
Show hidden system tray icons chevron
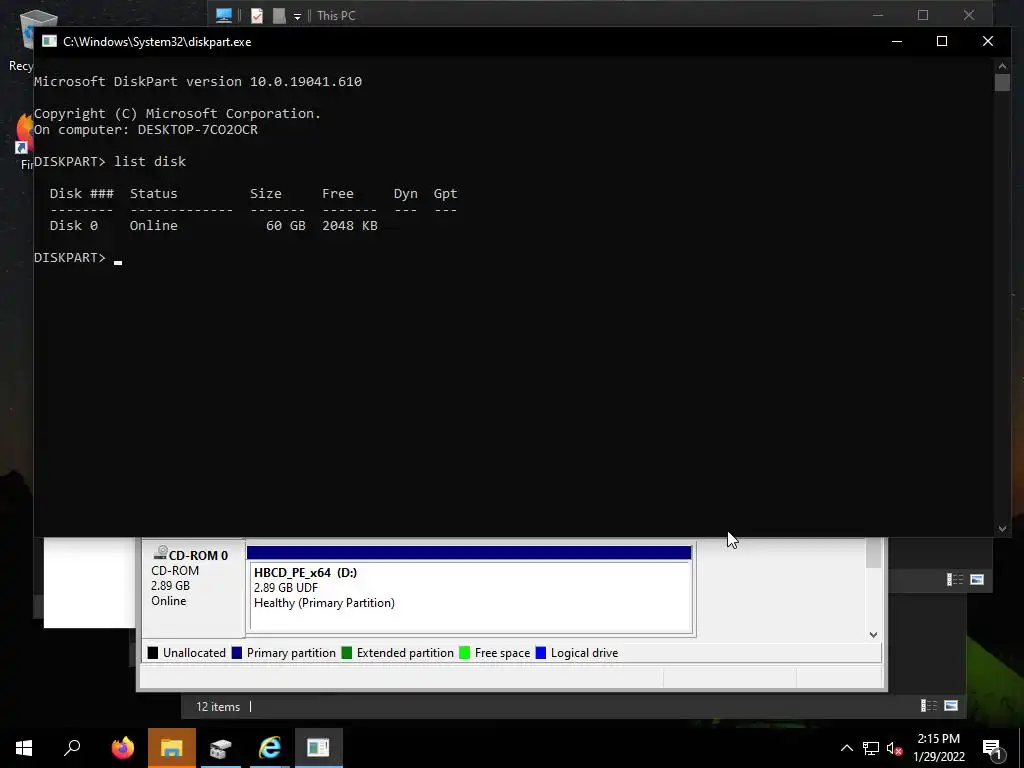tap(846, 748)
